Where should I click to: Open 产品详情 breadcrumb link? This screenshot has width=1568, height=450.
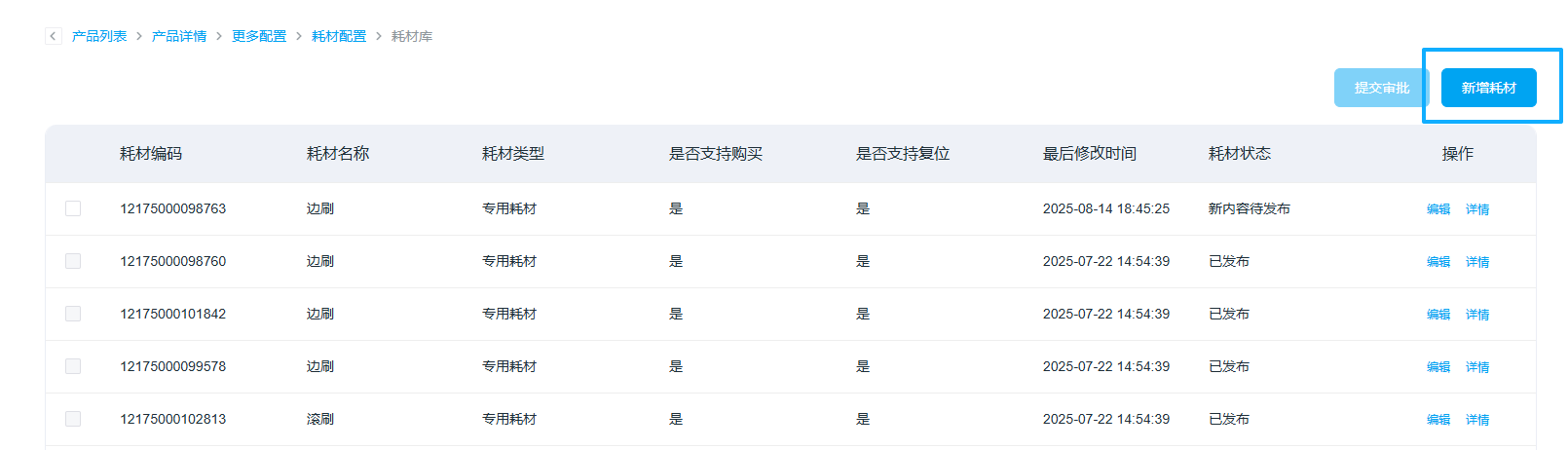click(x=179, y=36)
